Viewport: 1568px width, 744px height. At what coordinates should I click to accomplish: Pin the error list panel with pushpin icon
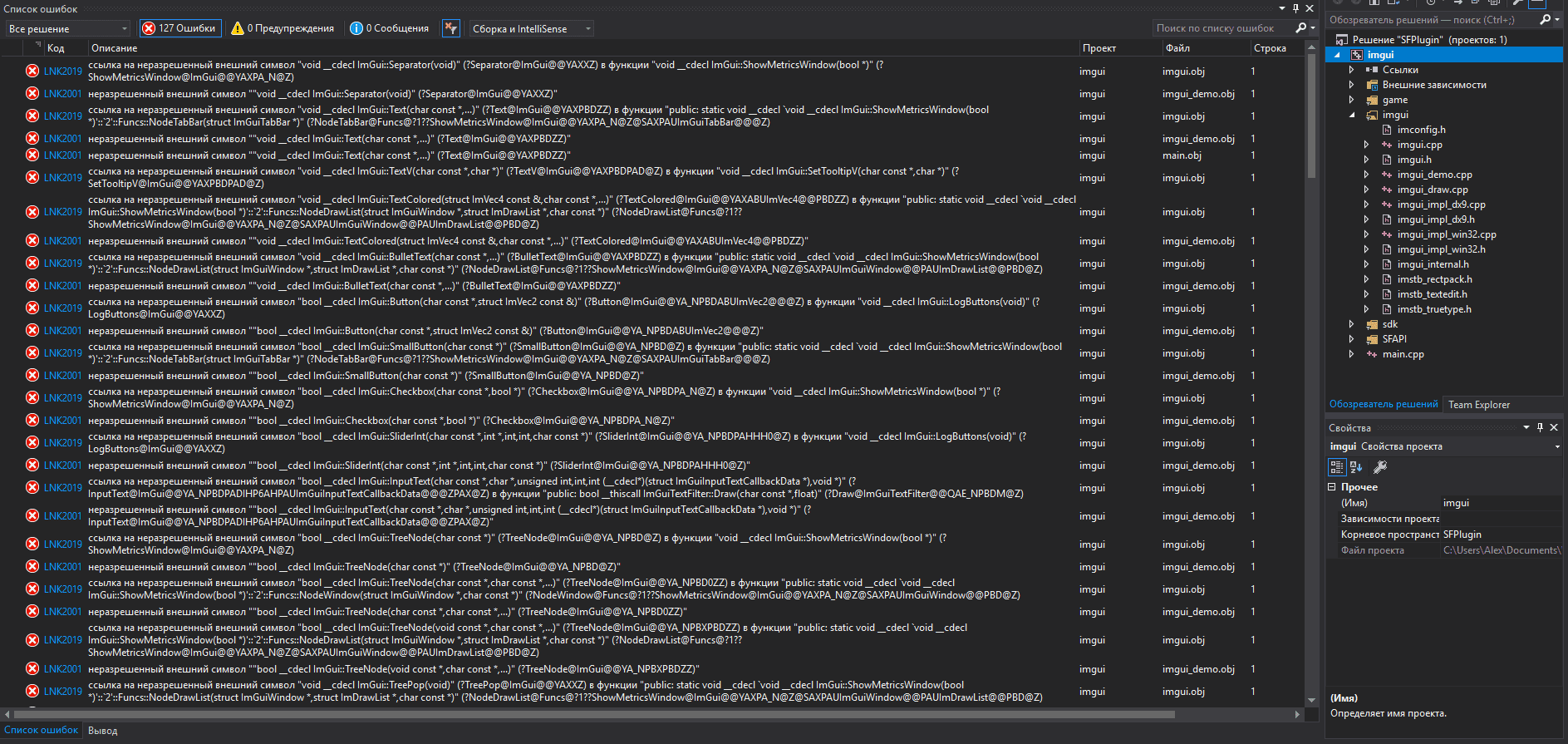pyautogui.click(x=1295, y=8)
